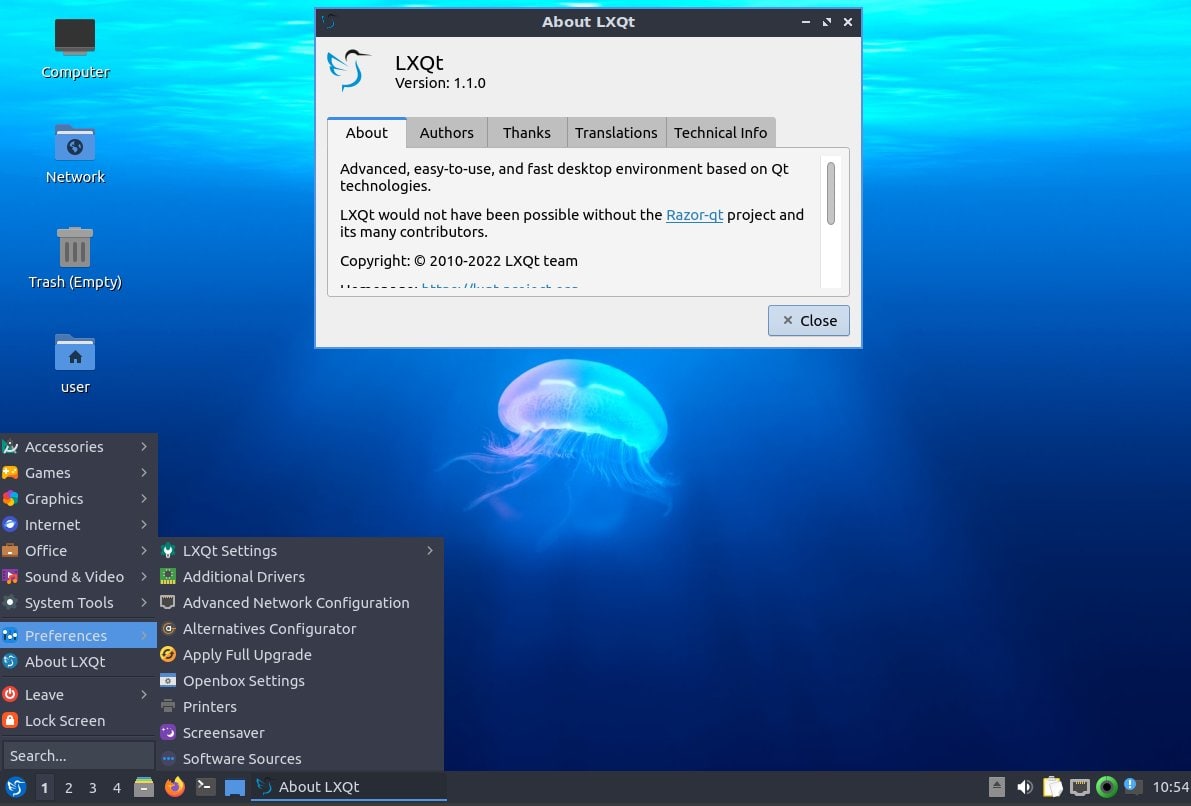The image size is (1191, 806).
Task: Expand the System Tools menu category
Action: coord(78,602)
